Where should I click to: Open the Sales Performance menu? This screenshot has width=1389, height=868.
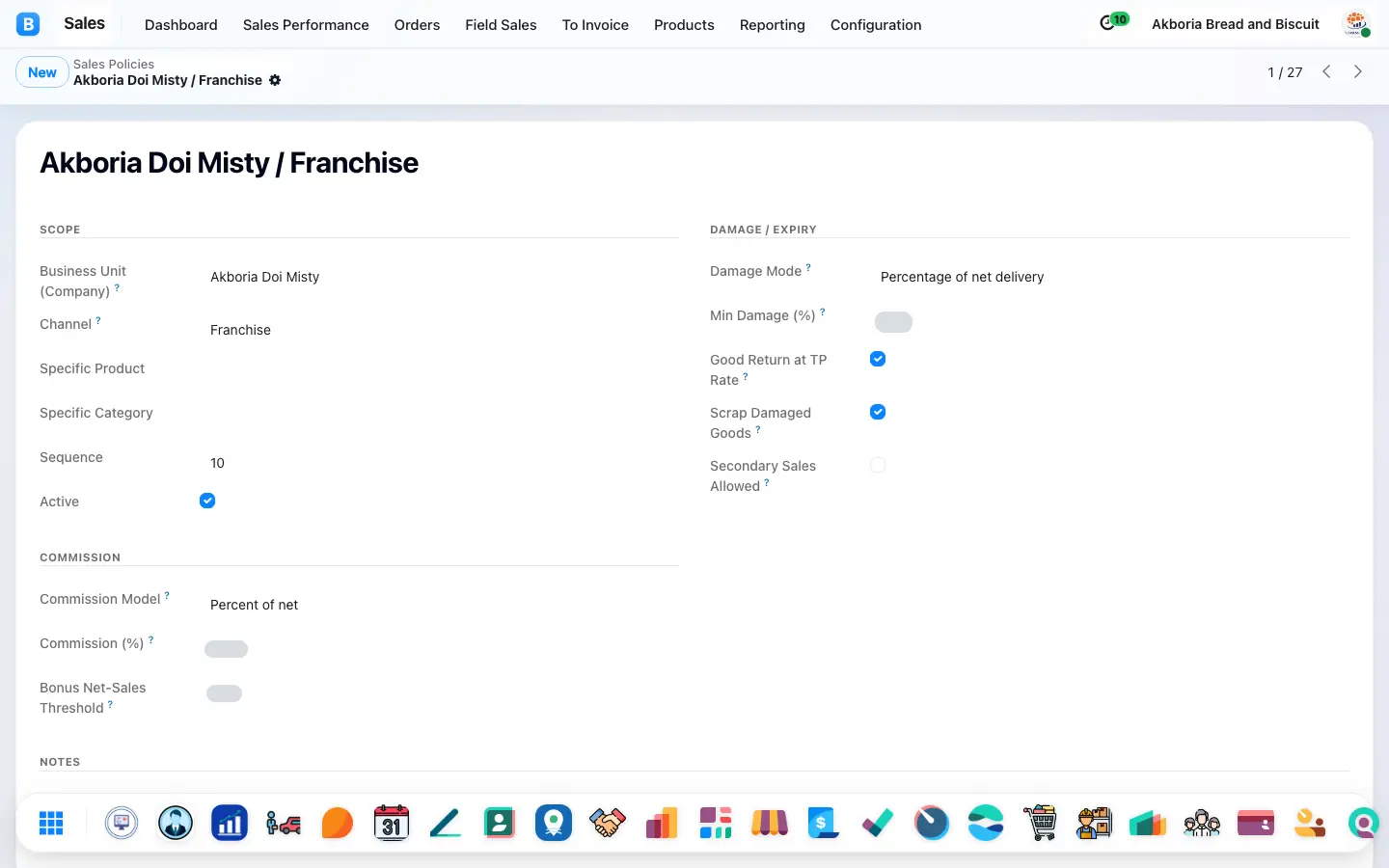(306, 24)
